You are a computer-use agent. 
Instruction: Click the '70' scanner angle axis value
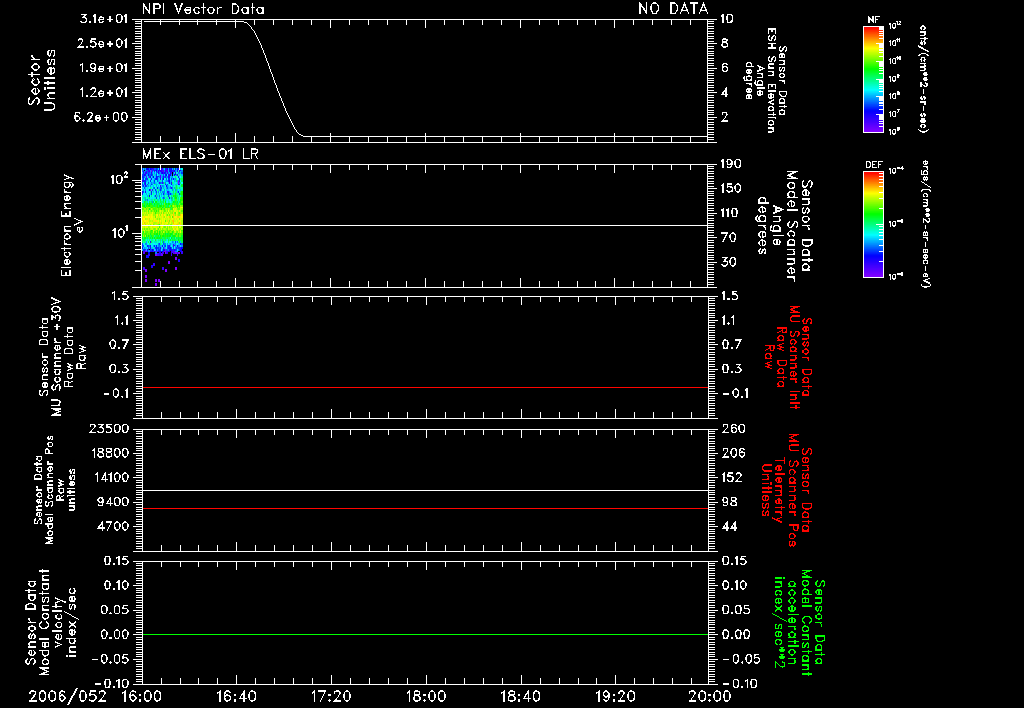pos(728,238)
